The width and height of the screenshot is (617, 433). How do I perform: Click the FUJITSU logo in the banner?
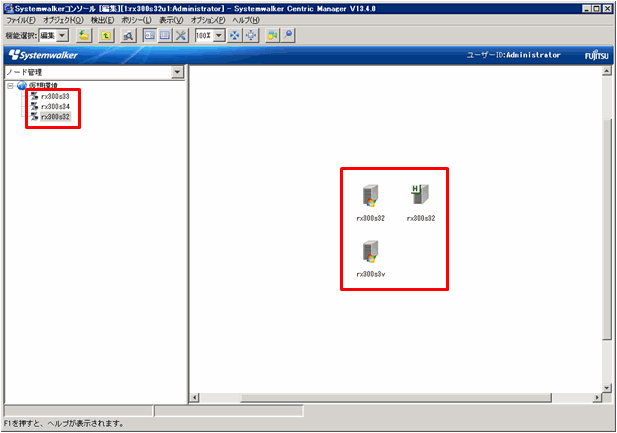click(596, 55)
